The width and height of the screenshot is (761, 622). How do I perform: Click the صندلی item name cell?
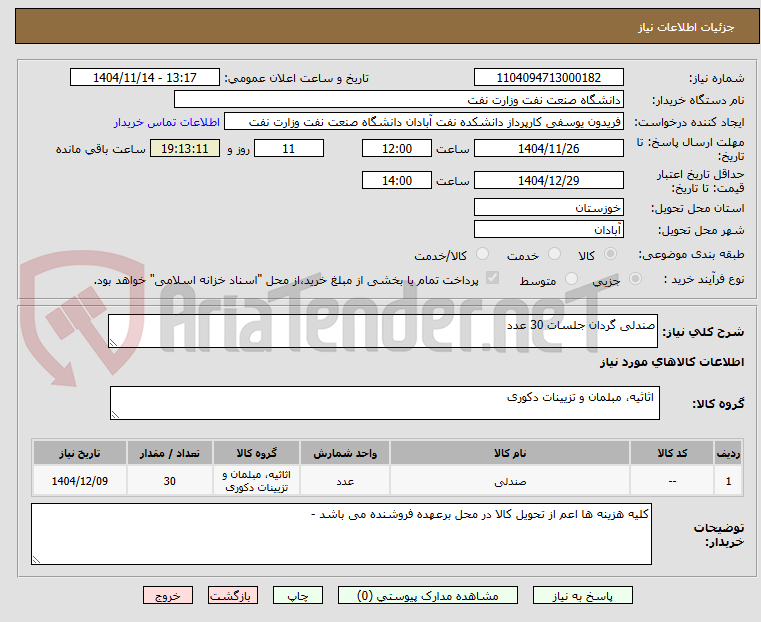point(510,481)
